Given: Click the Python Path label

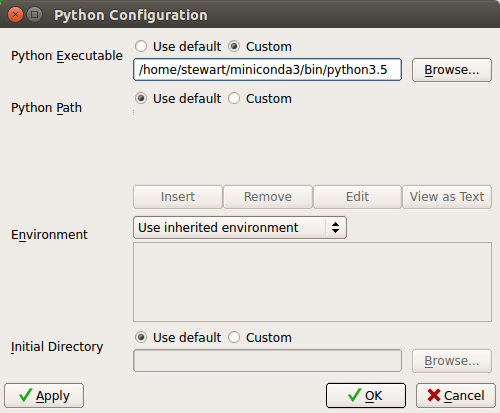Looking at the screenshot, I should coord(46,108).
